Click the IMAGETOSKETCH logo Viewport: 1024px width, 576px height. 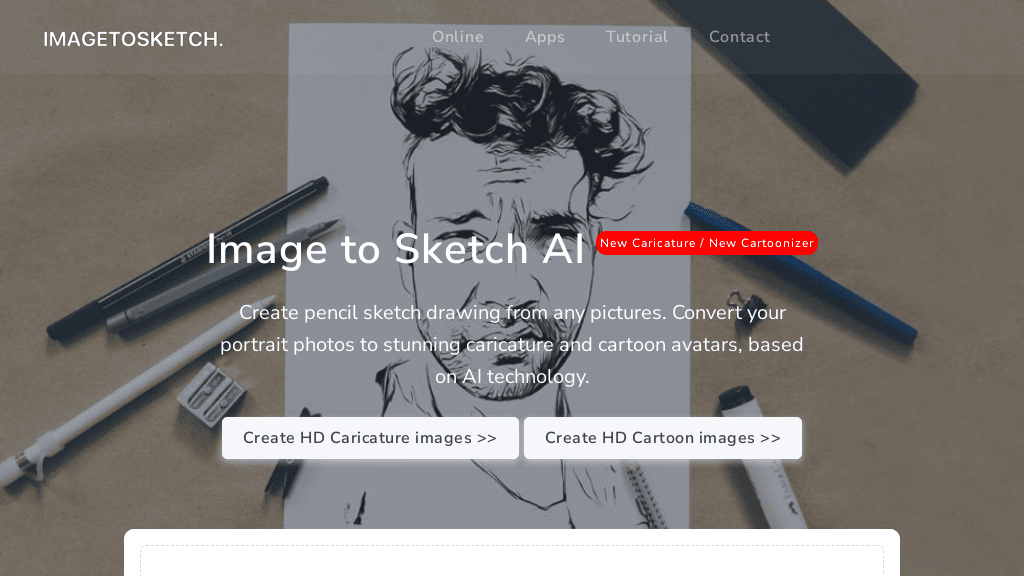pos(133,40)
